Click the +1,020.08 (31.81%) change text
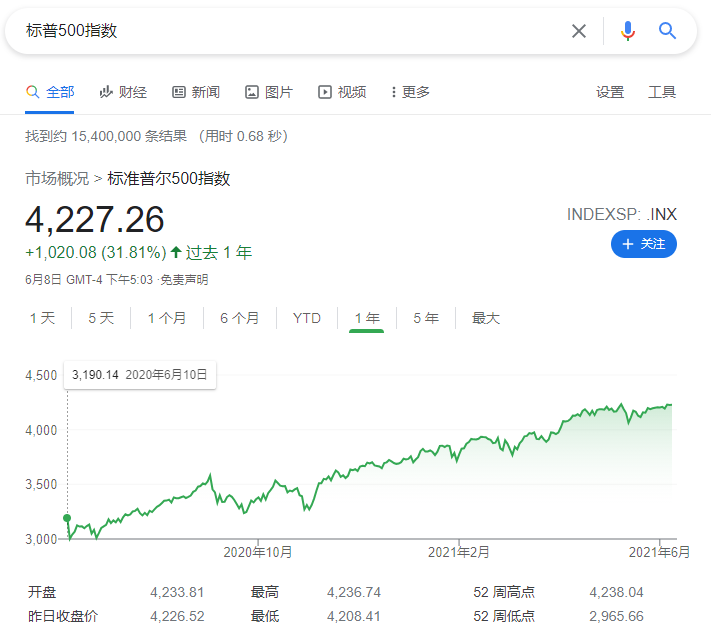711x639 pixels. coord(96,252)
